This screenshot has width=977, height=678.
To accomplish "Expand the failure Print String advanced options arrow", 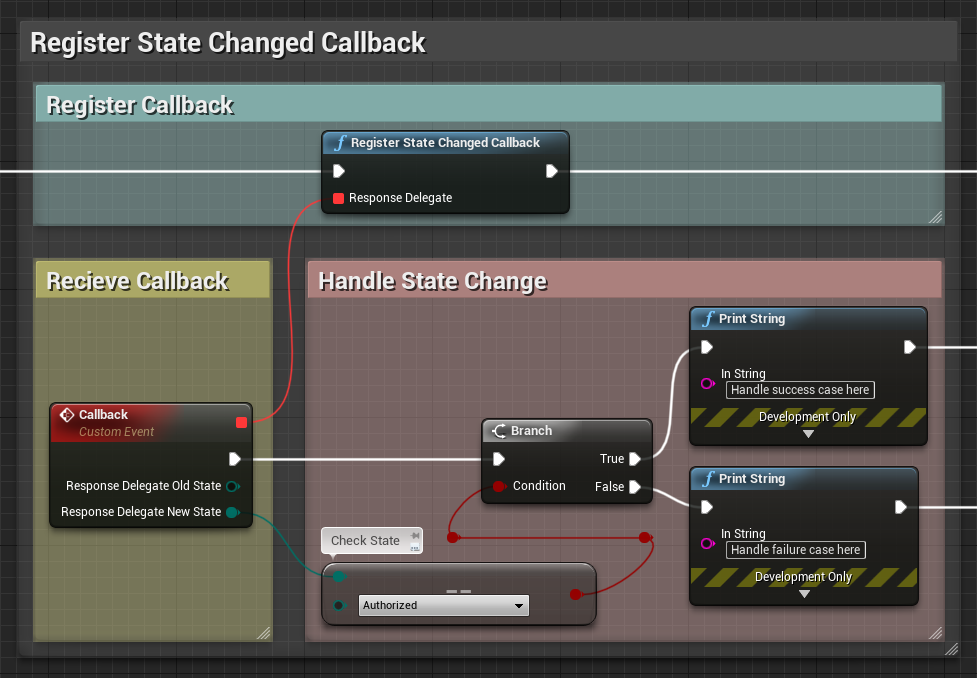I will click(804, 594).
